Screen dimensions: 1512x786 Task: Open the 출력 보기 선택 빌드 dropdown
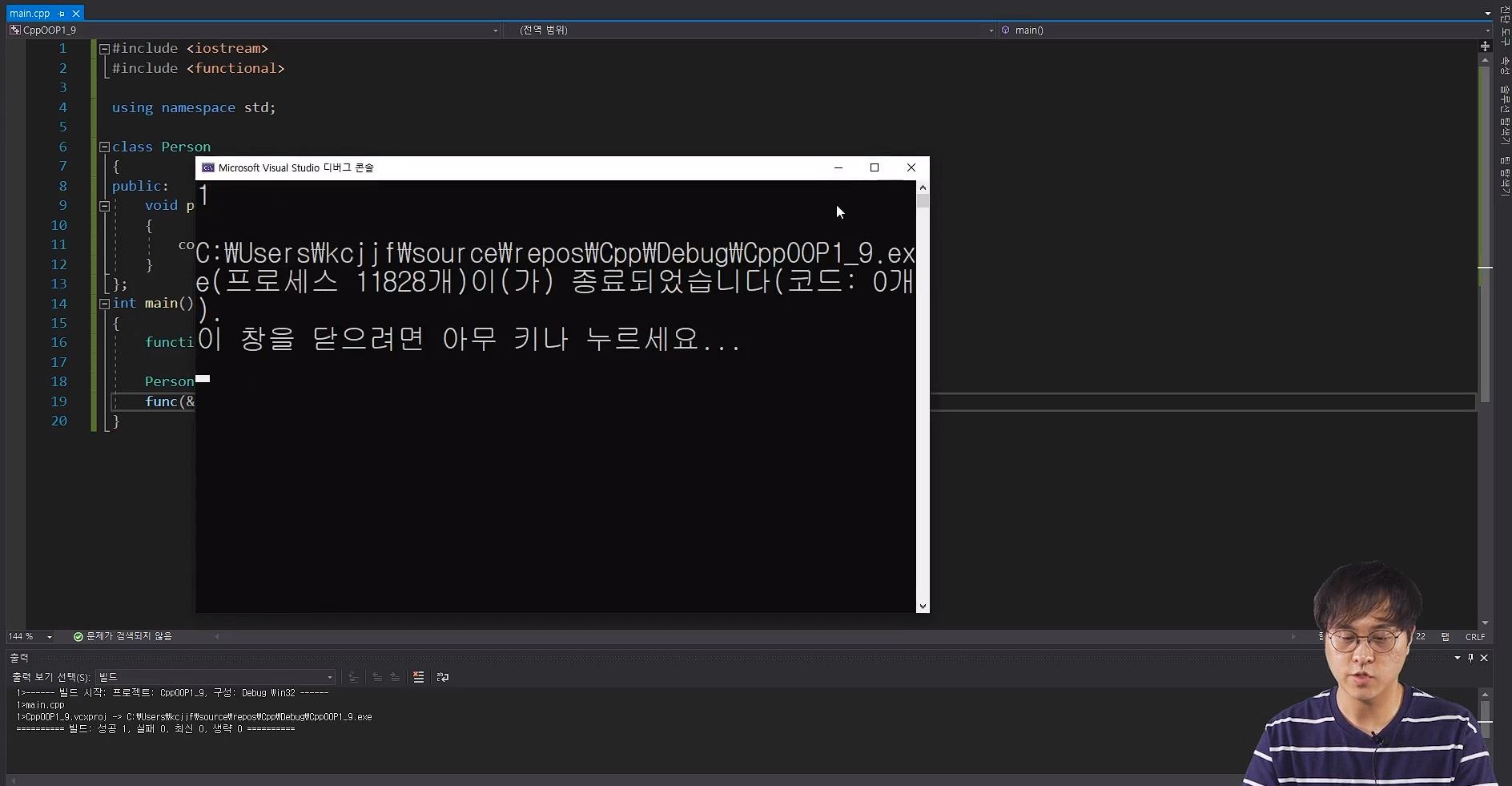(x=215, y=677)
